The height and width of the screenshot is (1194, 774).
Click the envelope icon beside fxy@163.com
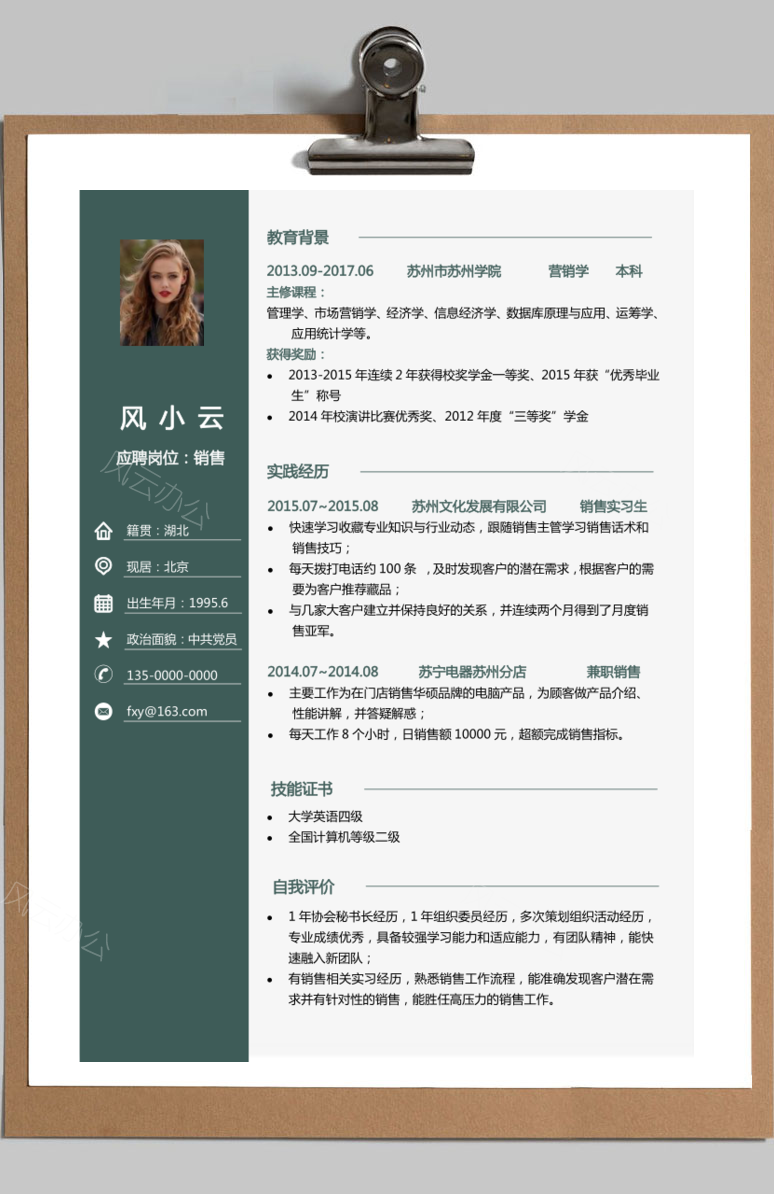click(x=104, y=711)
